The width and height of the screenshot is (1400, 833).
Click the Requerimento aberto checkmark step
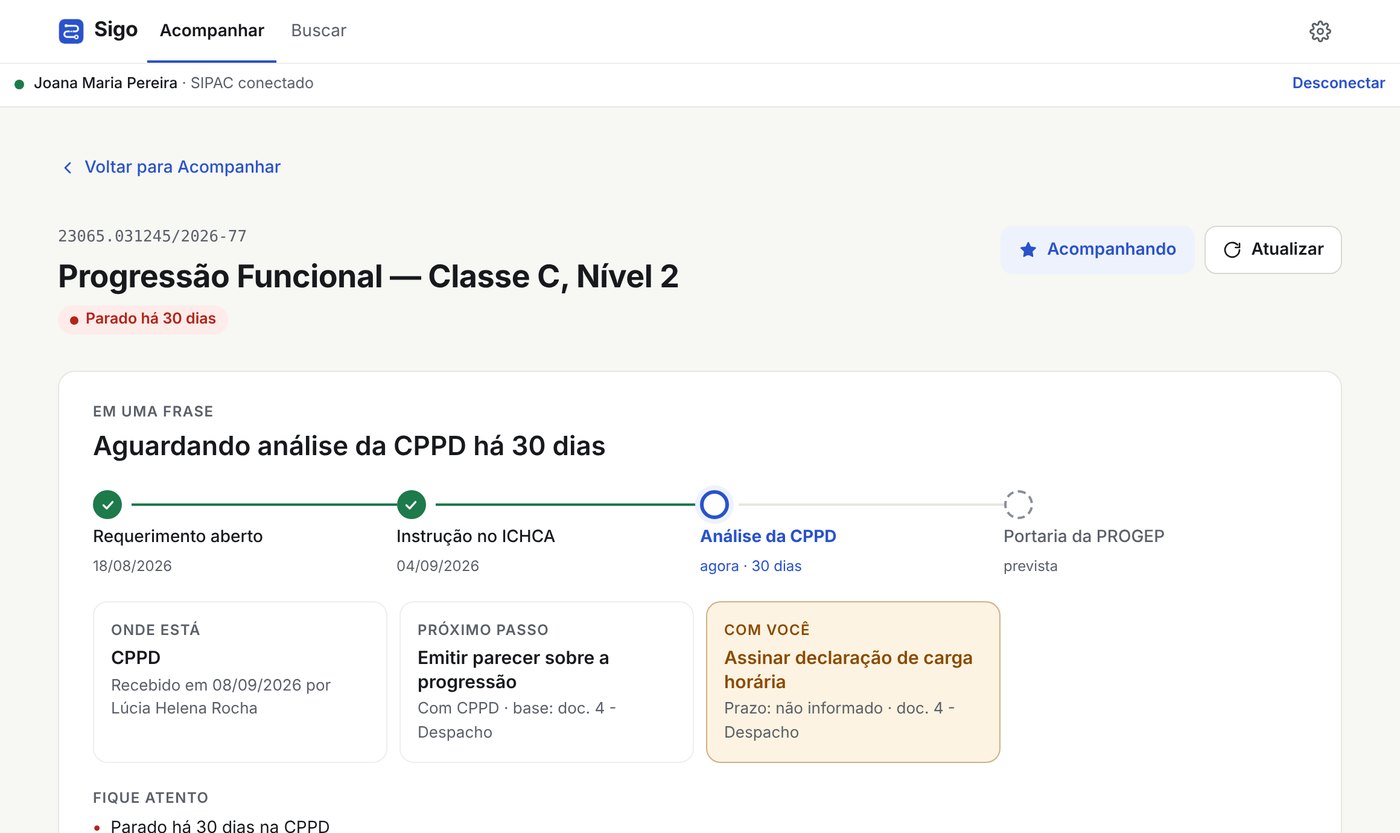tap(107, 504)
